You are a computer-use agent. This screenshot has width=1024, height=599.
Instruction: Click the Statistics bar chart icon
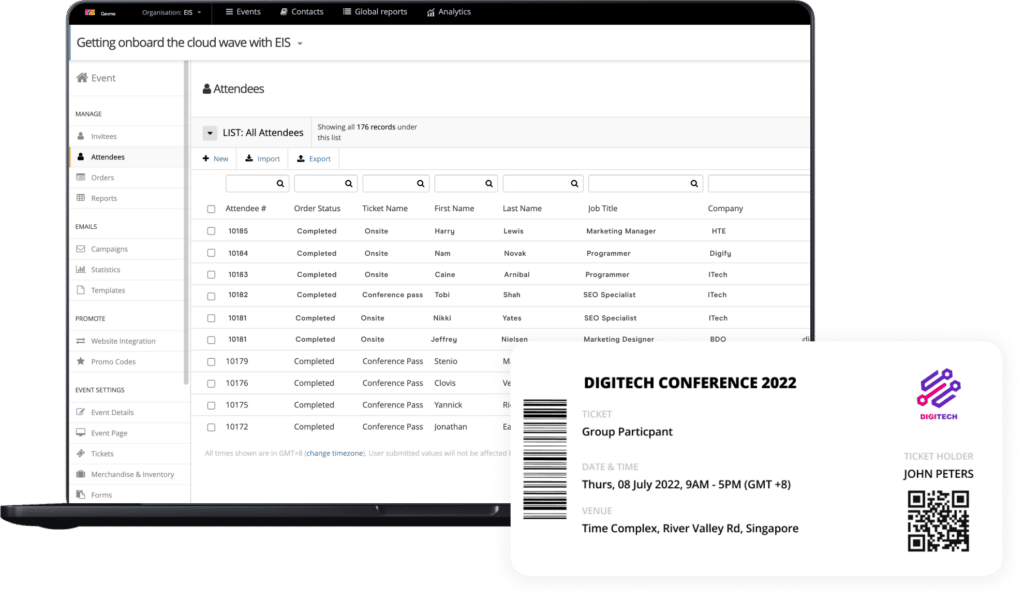81,270
